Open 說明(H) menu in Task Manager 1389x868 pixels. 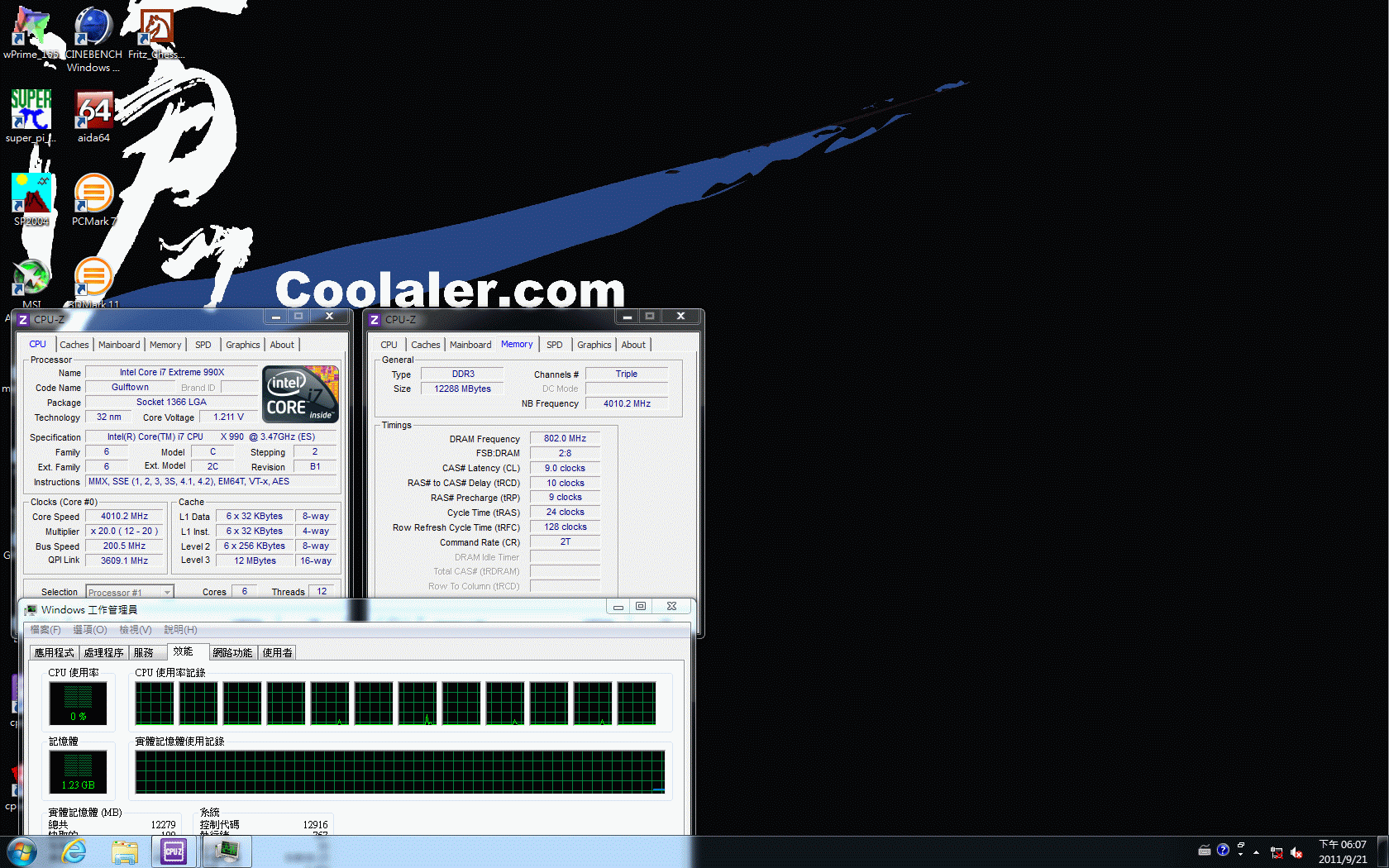(180, 630)
